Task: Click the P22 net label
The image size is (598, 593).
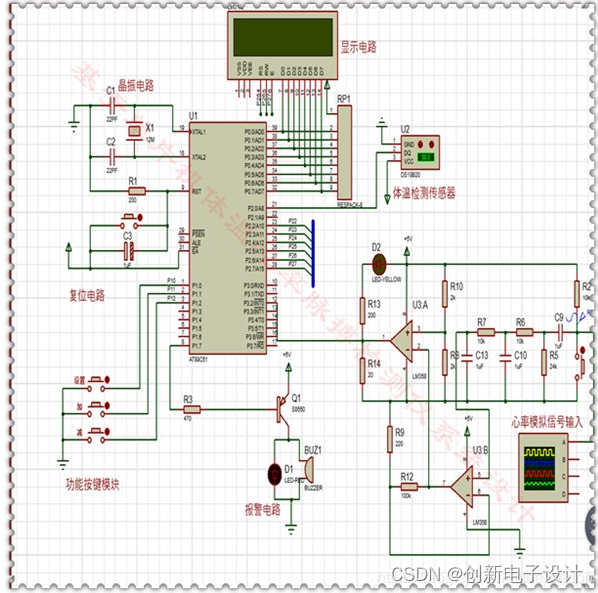Action: coord(293,221)
